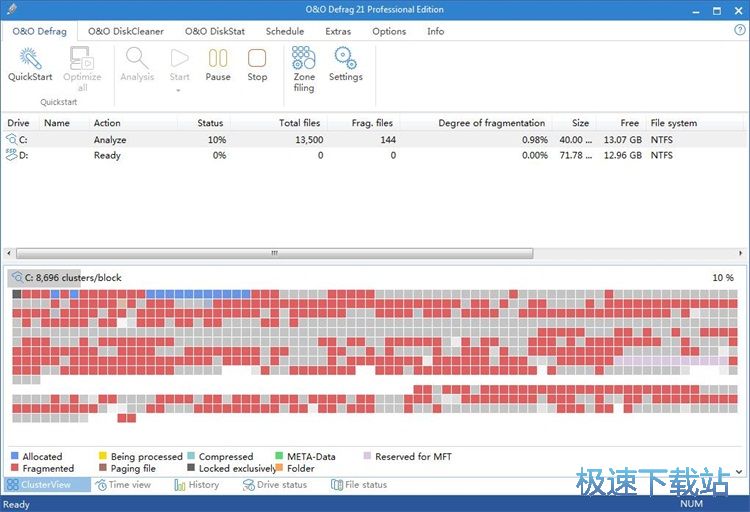Select the Analyze action of drive C:

coord(110,140)
